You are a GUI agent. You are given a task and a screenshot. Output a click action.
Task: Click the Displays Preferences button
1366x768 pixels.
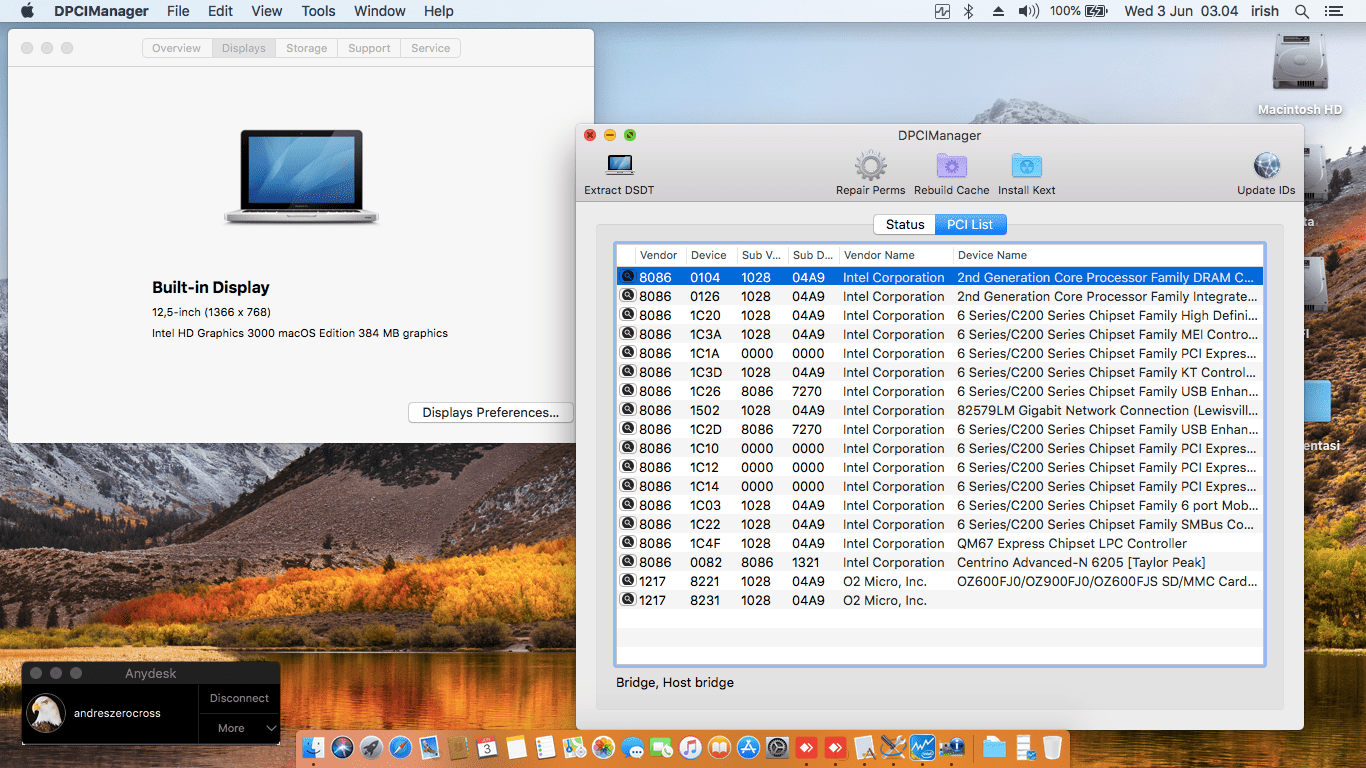490,413
